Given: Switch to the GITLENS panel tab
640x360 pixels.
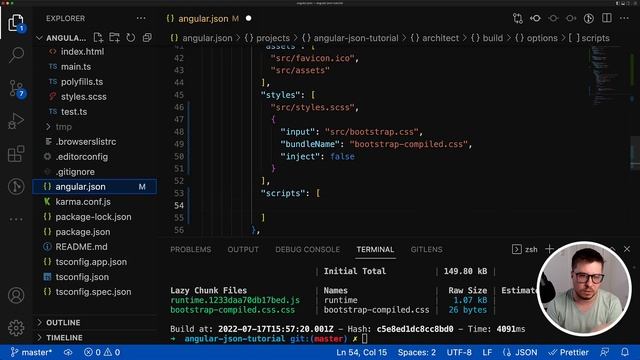Looking at the screenshot, I should coord(427,249).
